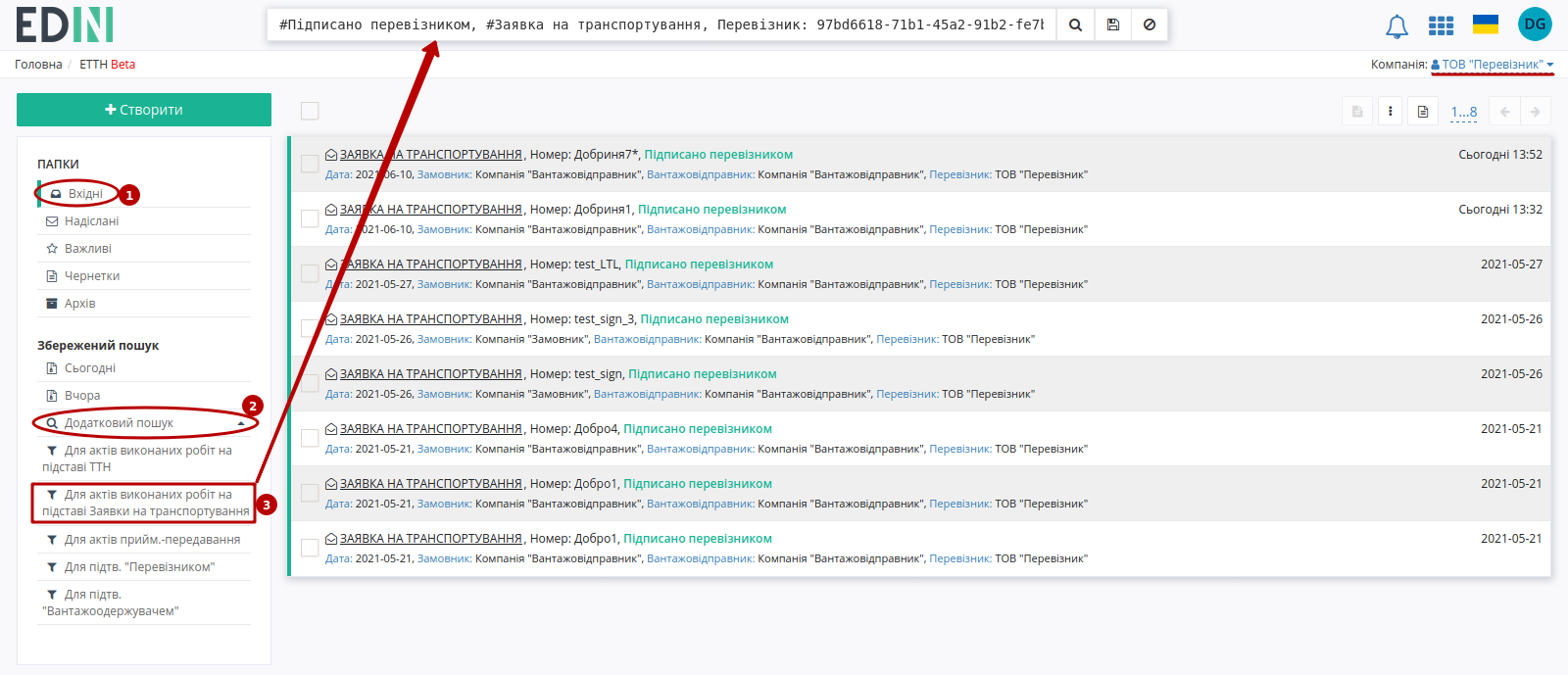This screenshot has width=1568, height=675.
Task: Go to Головна in the breadcrumb
Action: [x=38, y=65]
